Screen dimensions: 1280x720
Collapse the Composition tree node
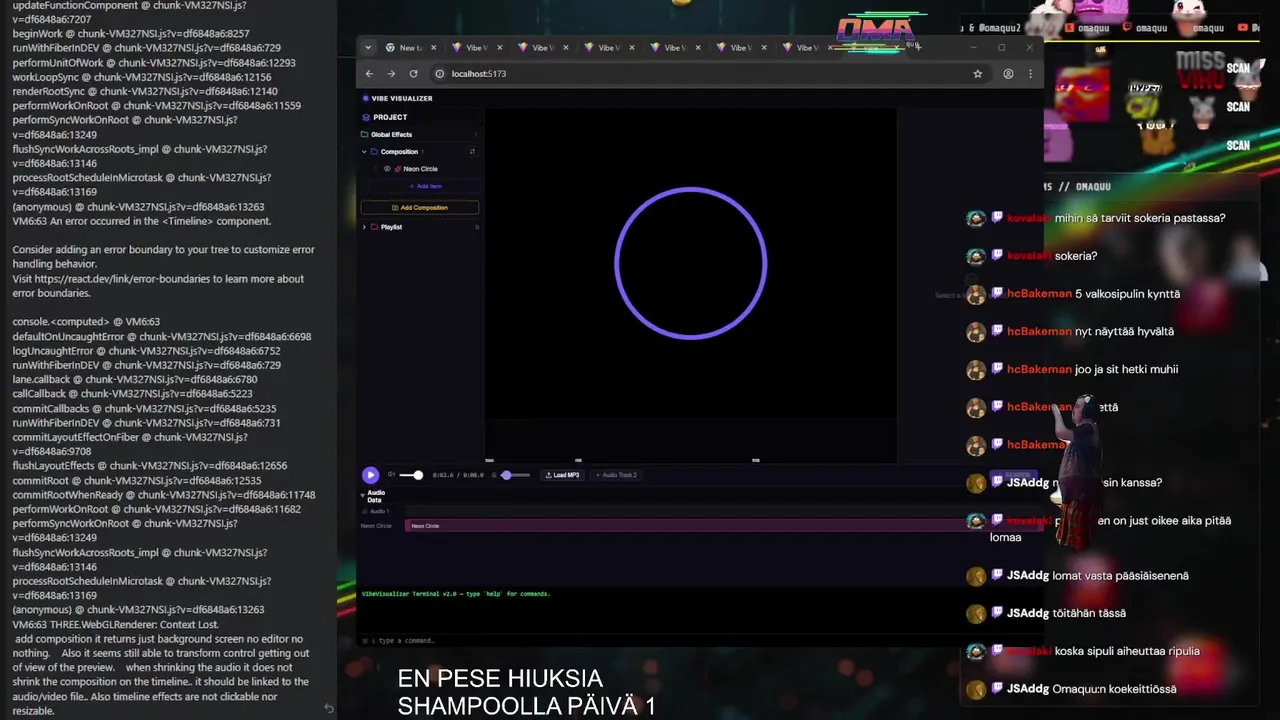(x=364, y=152)
